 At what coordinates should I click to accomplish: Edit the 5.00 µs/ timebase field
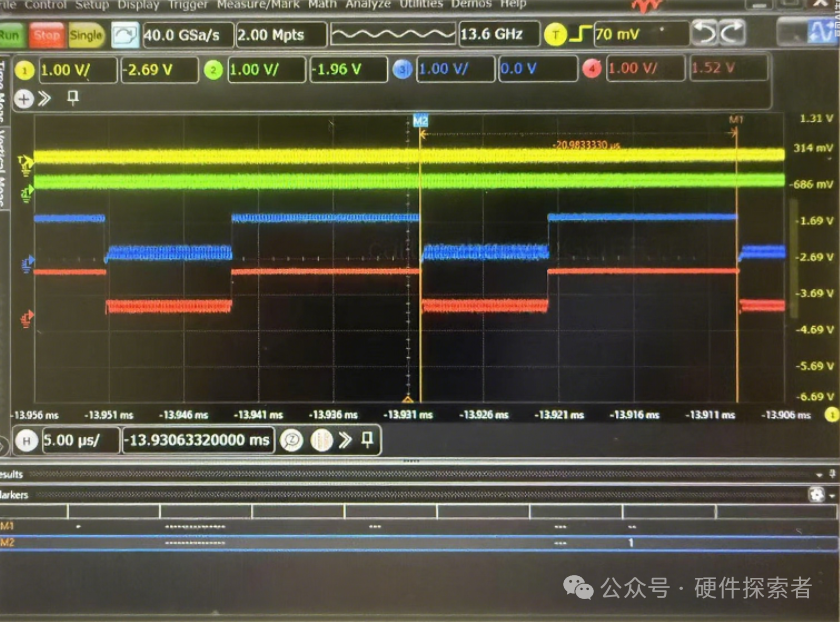80,440
